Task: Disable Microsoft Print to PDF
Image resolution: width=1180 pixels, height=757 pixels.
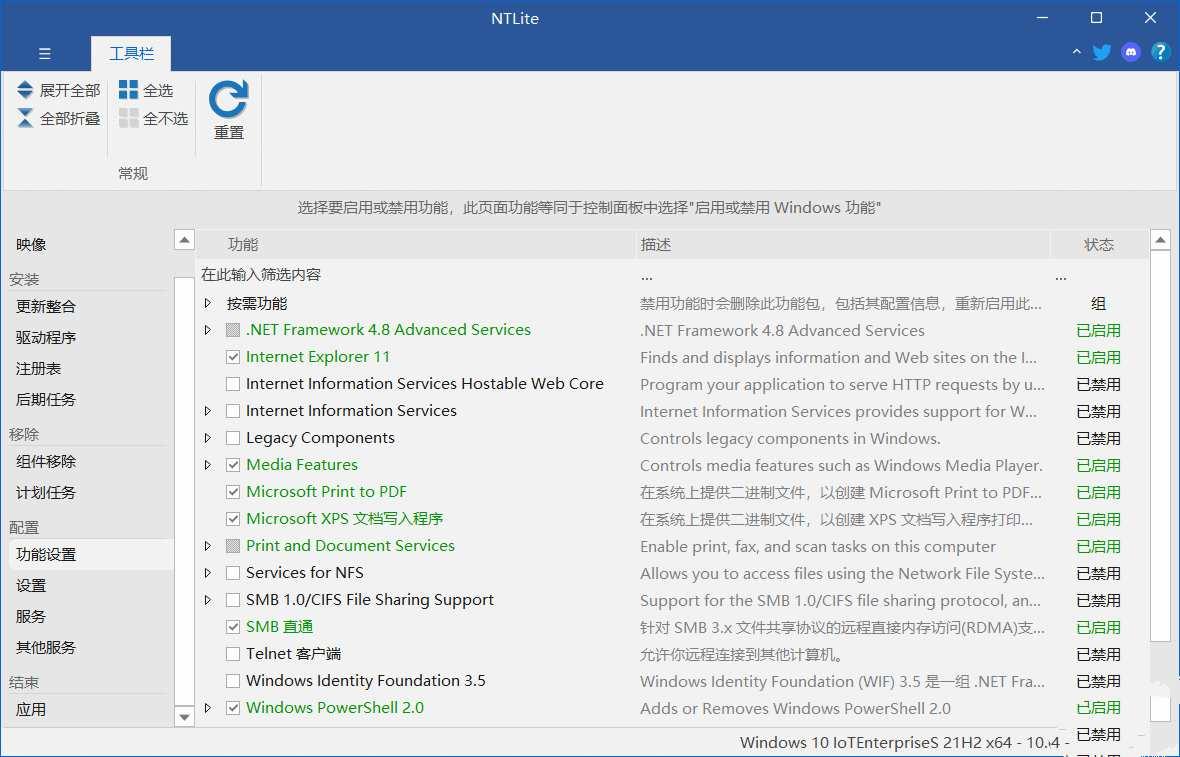Action: point(232,492)
